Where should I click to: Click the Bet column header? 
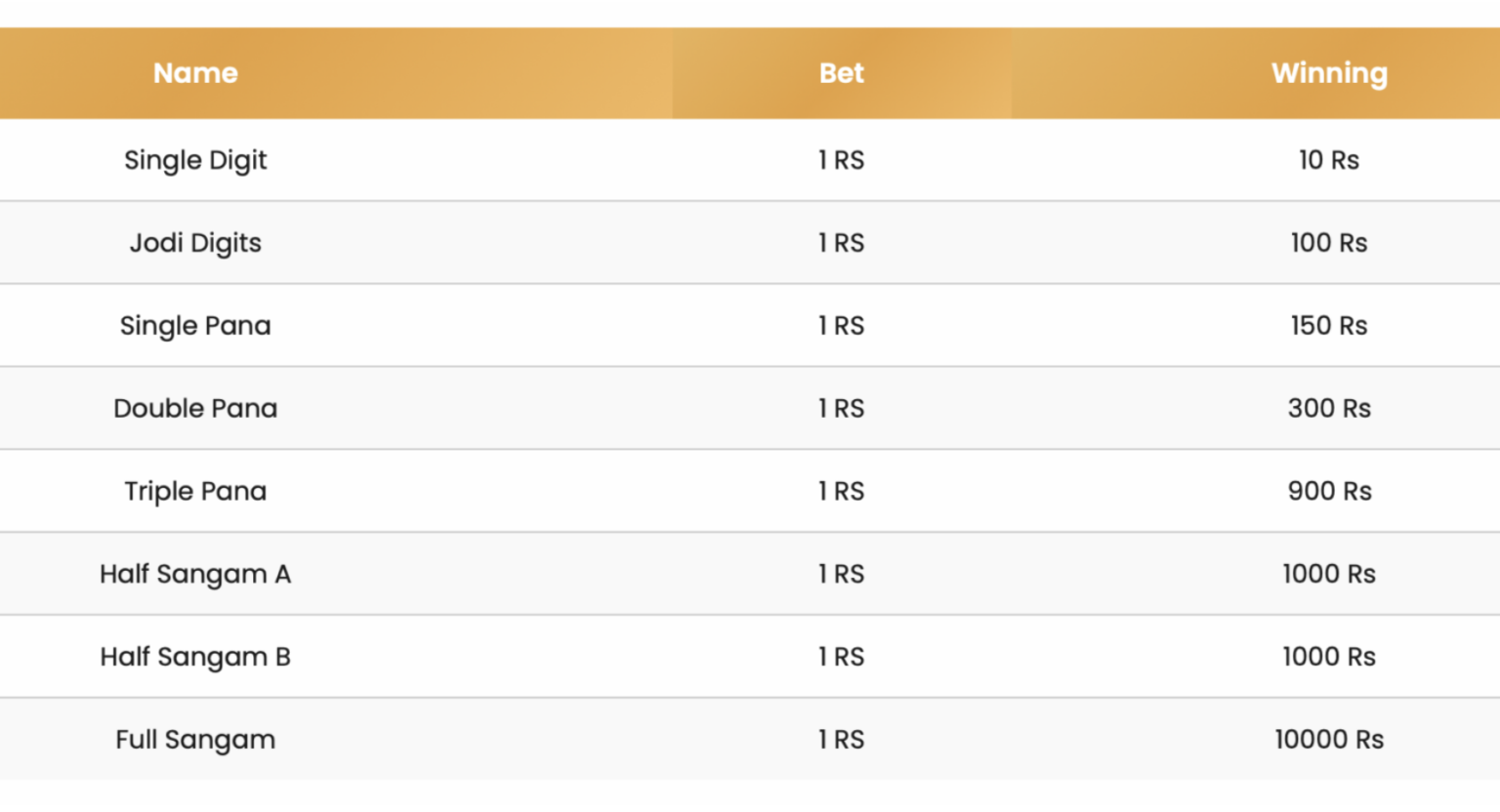[x=841, y=73]
